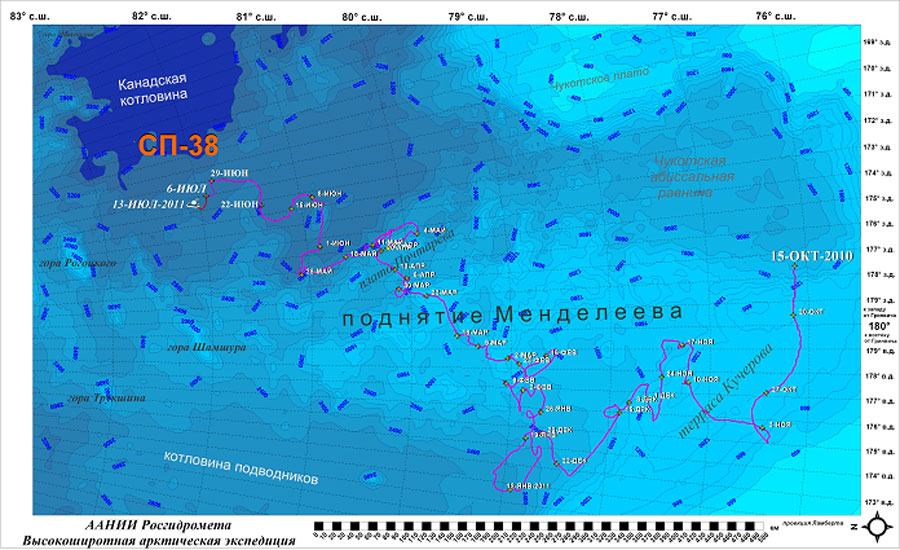Click the 28-МАЙ waypoint marker

tap(303, 272)
